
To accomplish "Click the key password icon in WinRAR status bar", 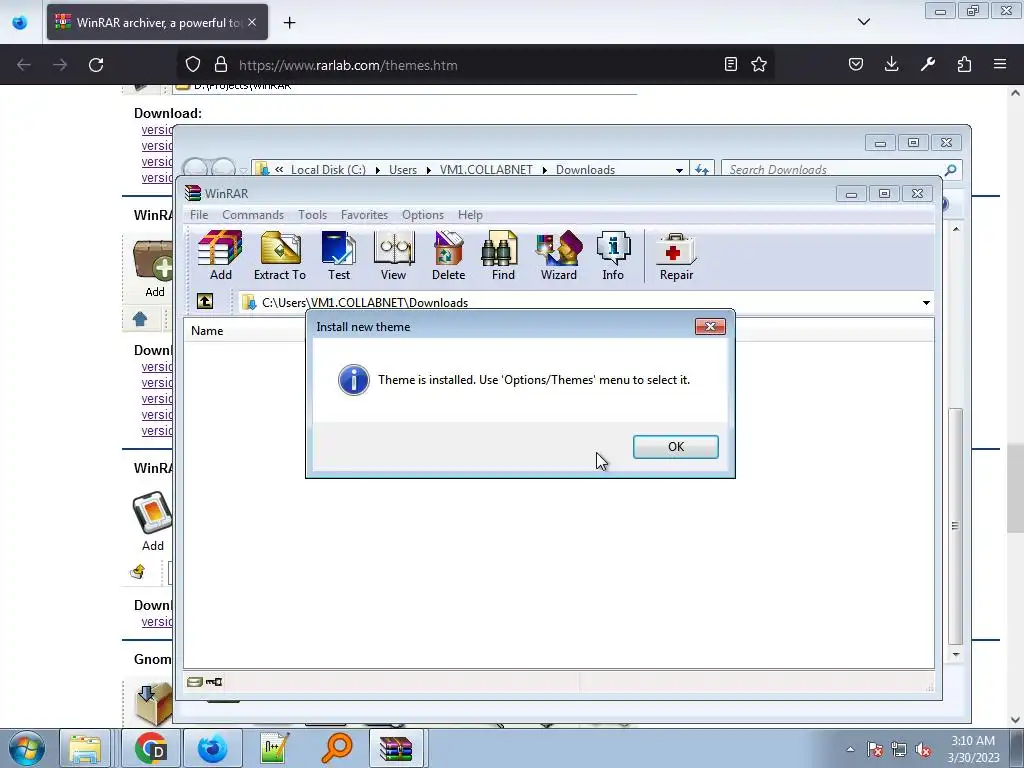I will point(214,682).
